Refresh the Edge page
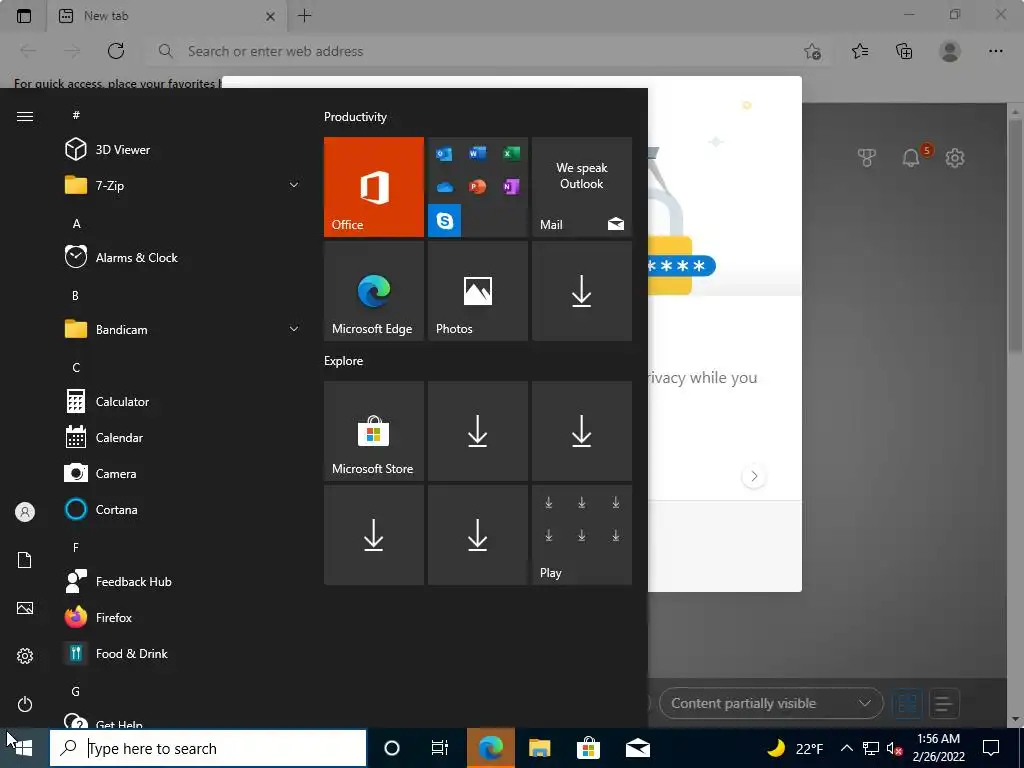The width and height of the screenshot is (1024, 768). (x=116, y=51)
